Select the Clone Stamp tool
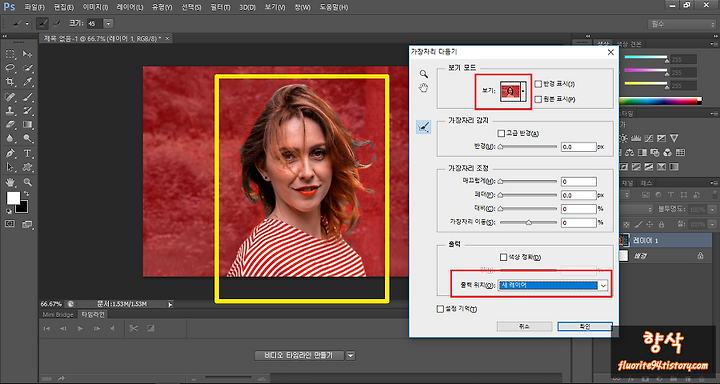This screenshot has height=384, width=720. (x=10, y=110)
